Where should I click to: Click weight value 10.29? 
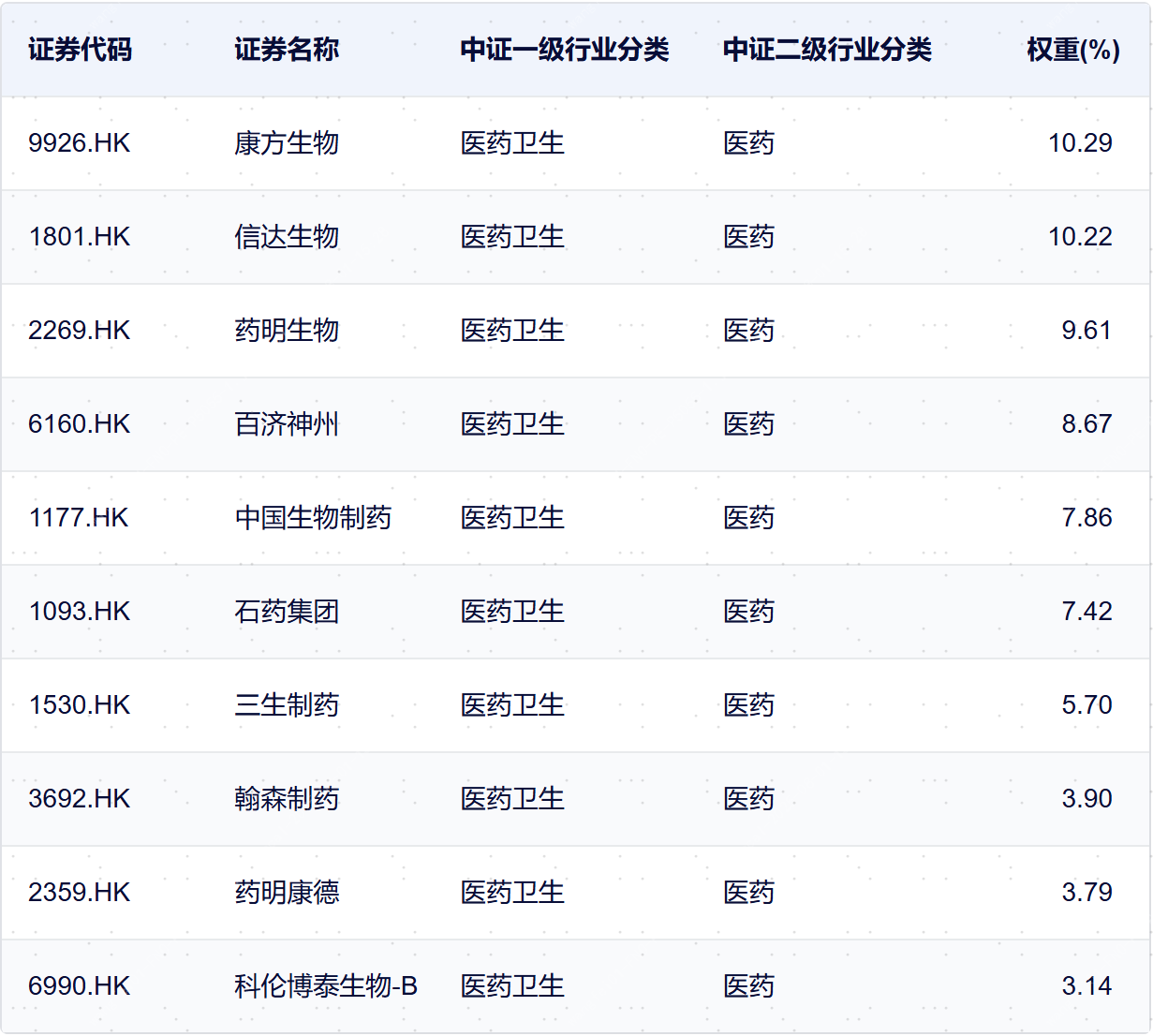(1080, 143)
